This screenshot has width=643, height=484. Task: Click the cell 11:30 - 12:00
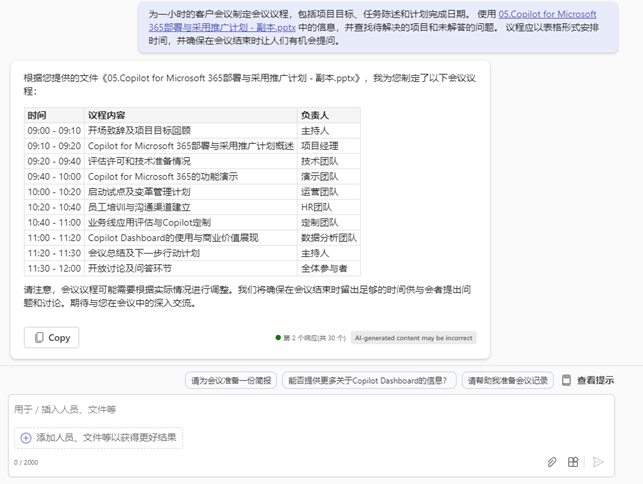(54, 268)
